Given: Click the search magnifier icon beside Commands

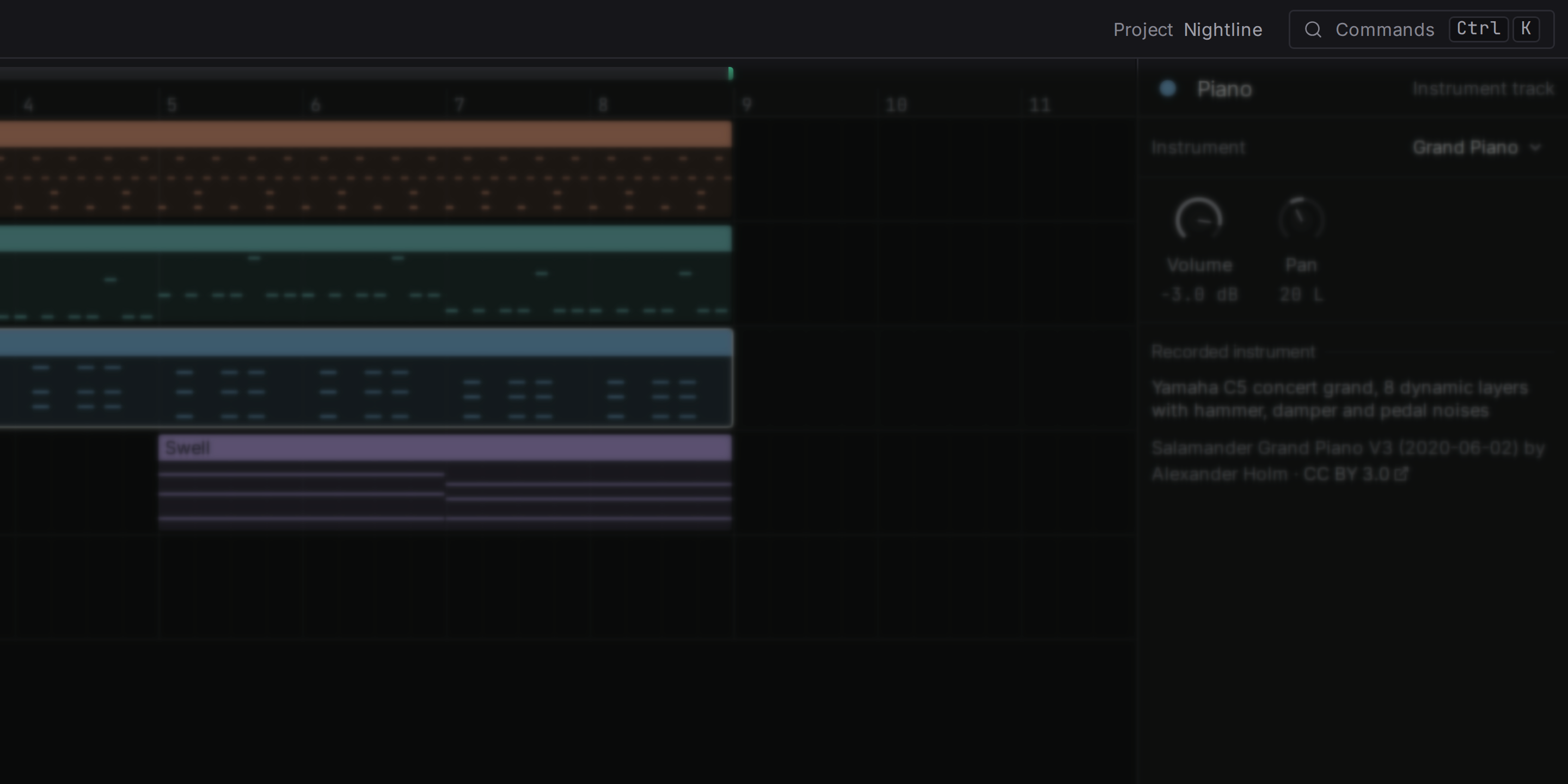Looking at the screenshot, I should click(x=1313, y=29).
